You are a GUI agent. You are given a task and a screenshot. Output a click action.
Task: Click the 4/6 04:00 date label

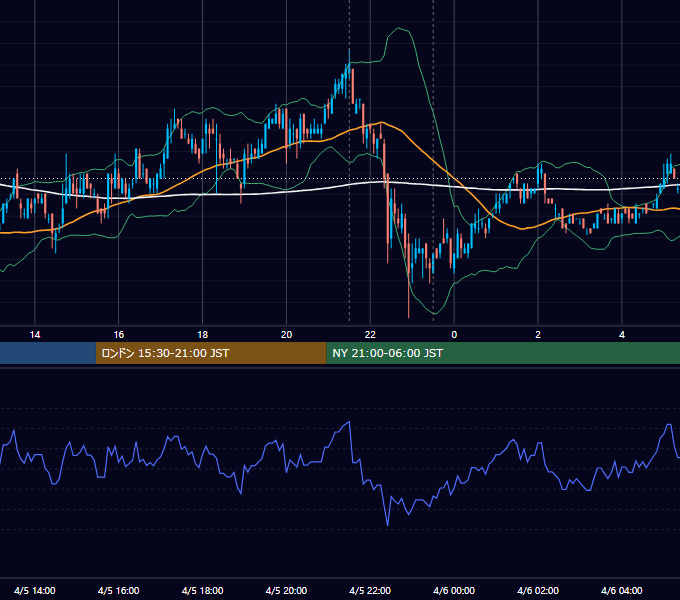pyautogui.click(x=622, y=590)
